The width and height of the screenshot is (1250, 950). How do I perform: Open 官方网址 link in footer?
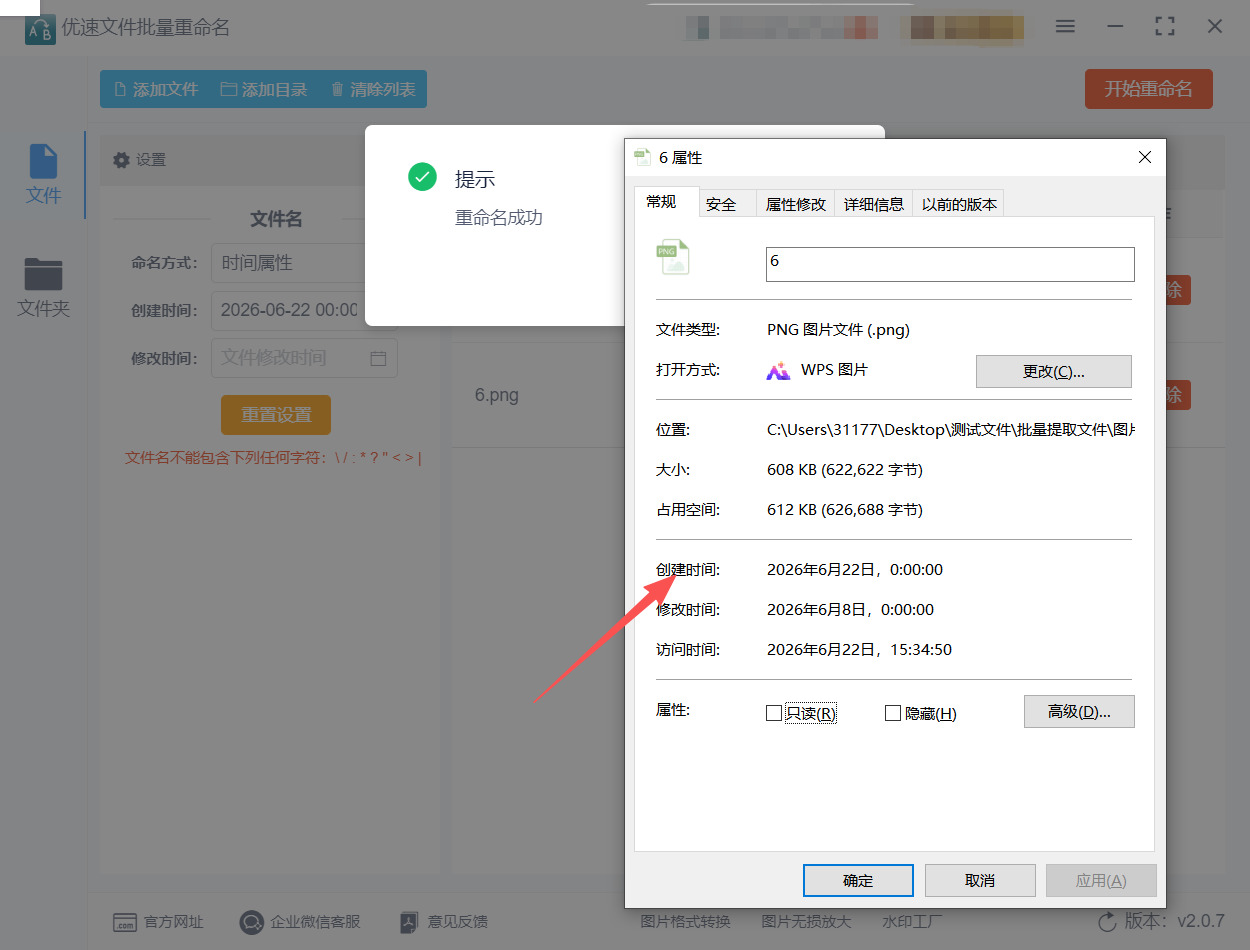158,922
